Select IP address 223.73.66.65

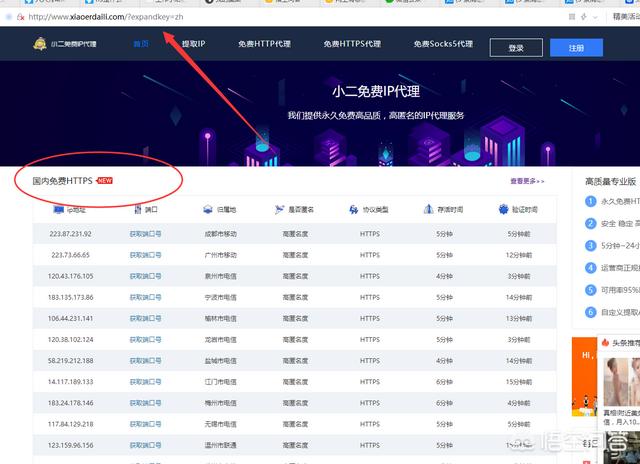pyautogui.click(x=70, y=255)
